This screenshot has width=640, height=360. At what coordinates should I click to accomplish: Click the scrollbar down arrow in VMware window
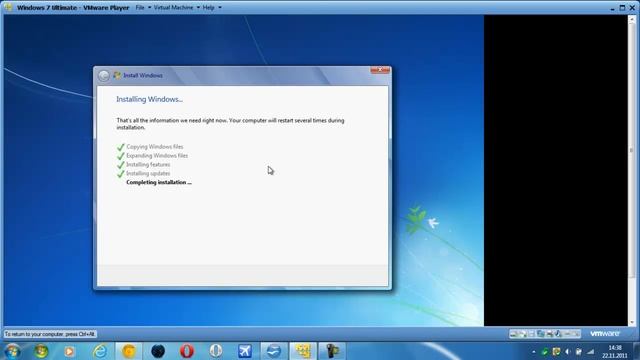coord(632,322)
